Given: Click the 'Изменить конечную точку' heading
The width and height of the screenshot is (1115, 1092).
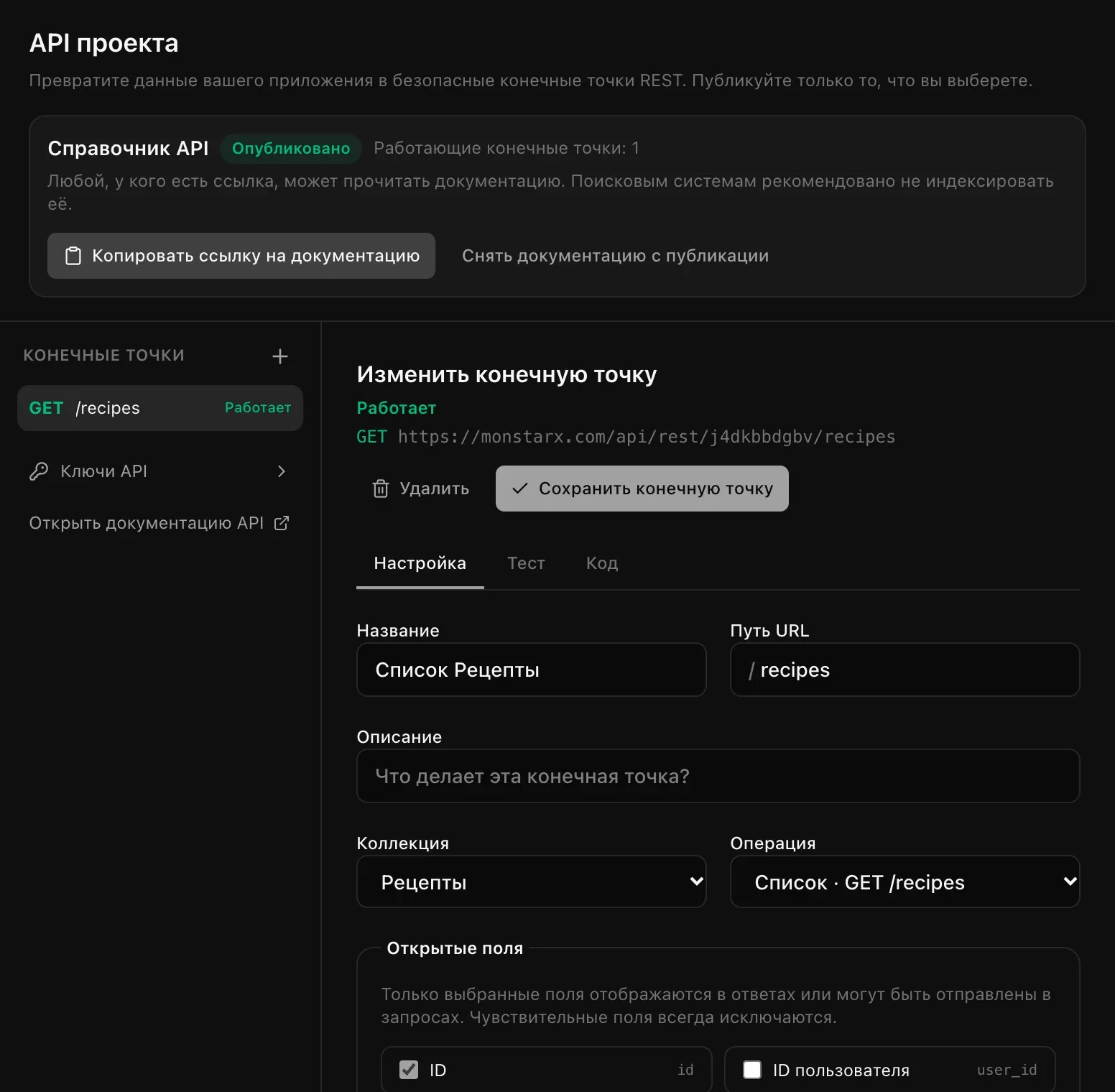Looking at the screenshot, I should point(507,374).
